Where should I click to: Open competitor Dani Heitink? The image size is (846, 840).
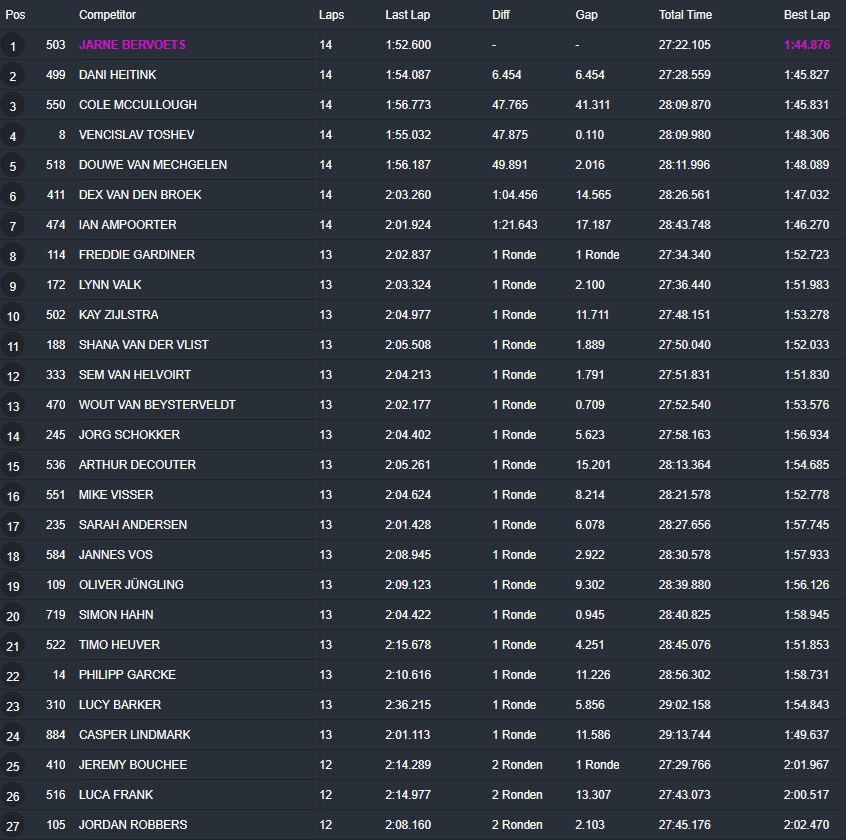coord(117,75)
